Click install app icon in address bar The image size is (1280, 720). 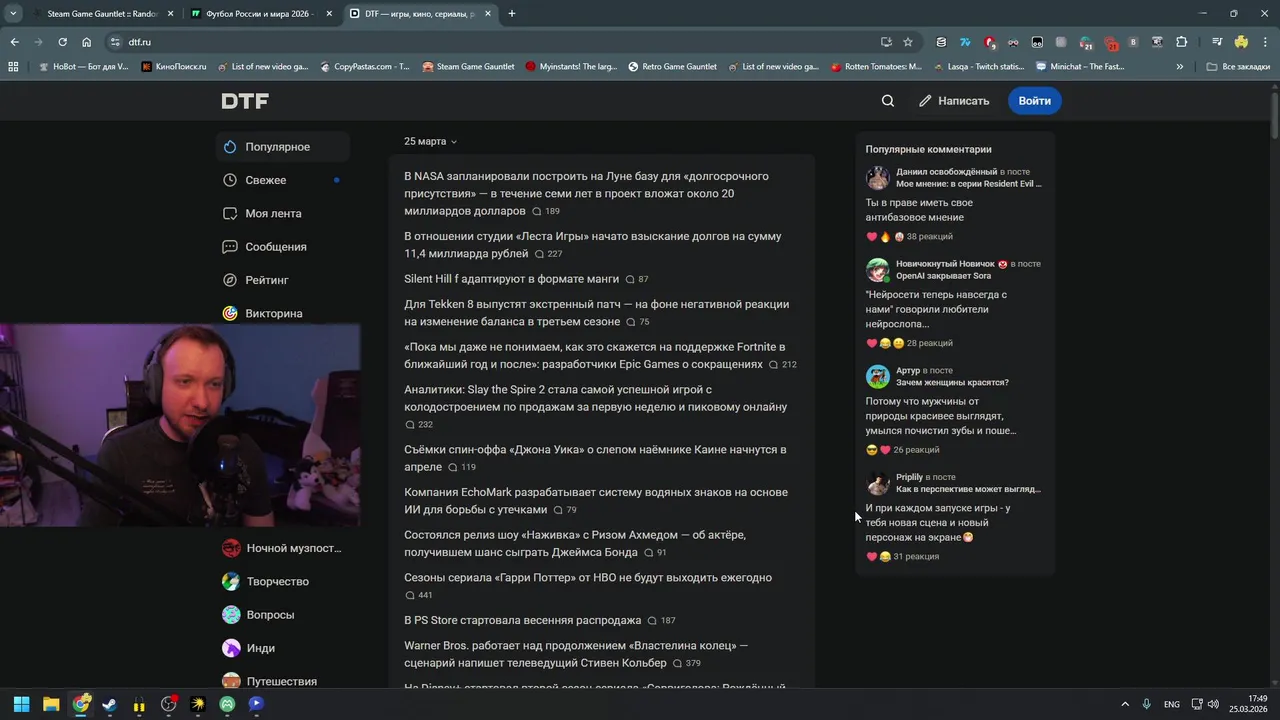(886, 42)
